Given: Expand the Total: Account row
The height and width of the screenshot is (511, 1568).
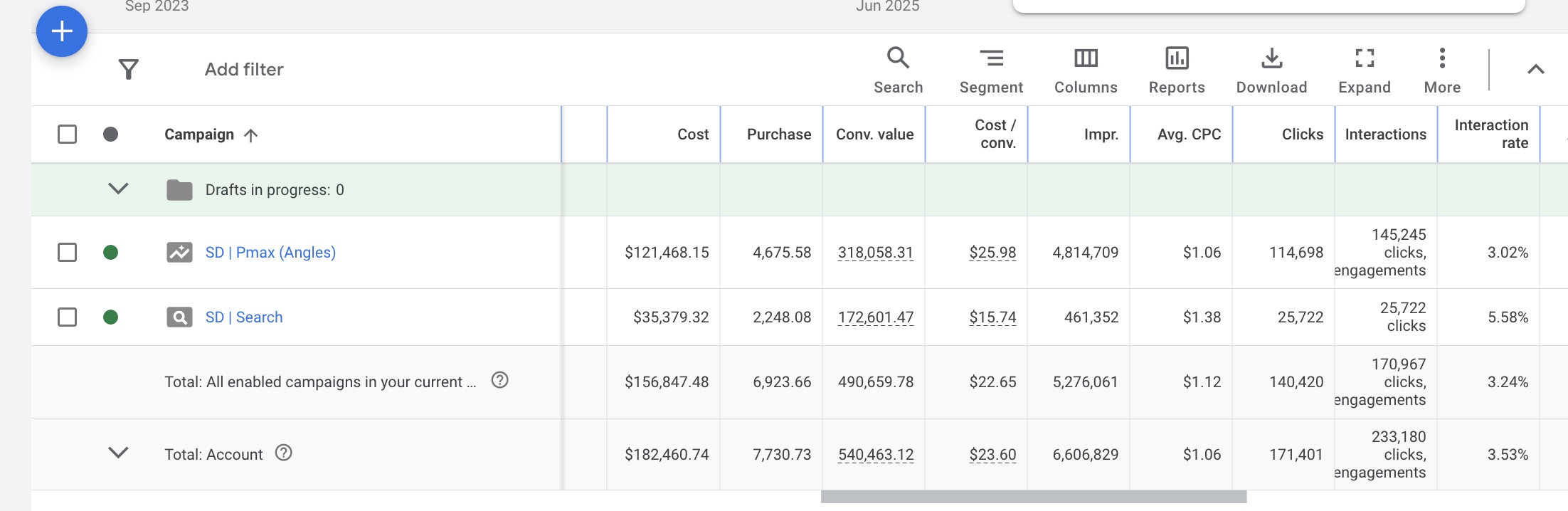Looking at the screenshot, I should coord(118,453).
